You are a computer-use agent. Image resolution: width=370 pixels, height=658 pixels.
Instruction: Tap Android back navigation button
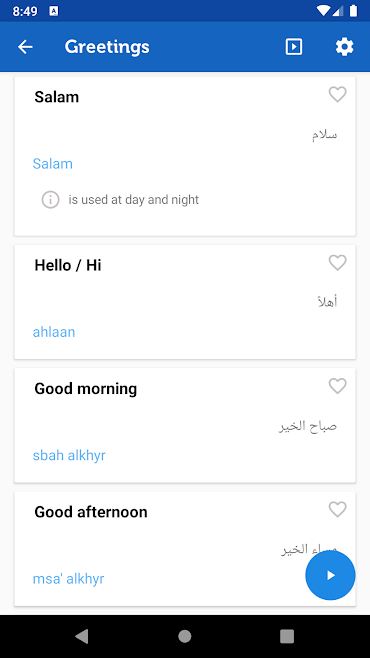82,636
